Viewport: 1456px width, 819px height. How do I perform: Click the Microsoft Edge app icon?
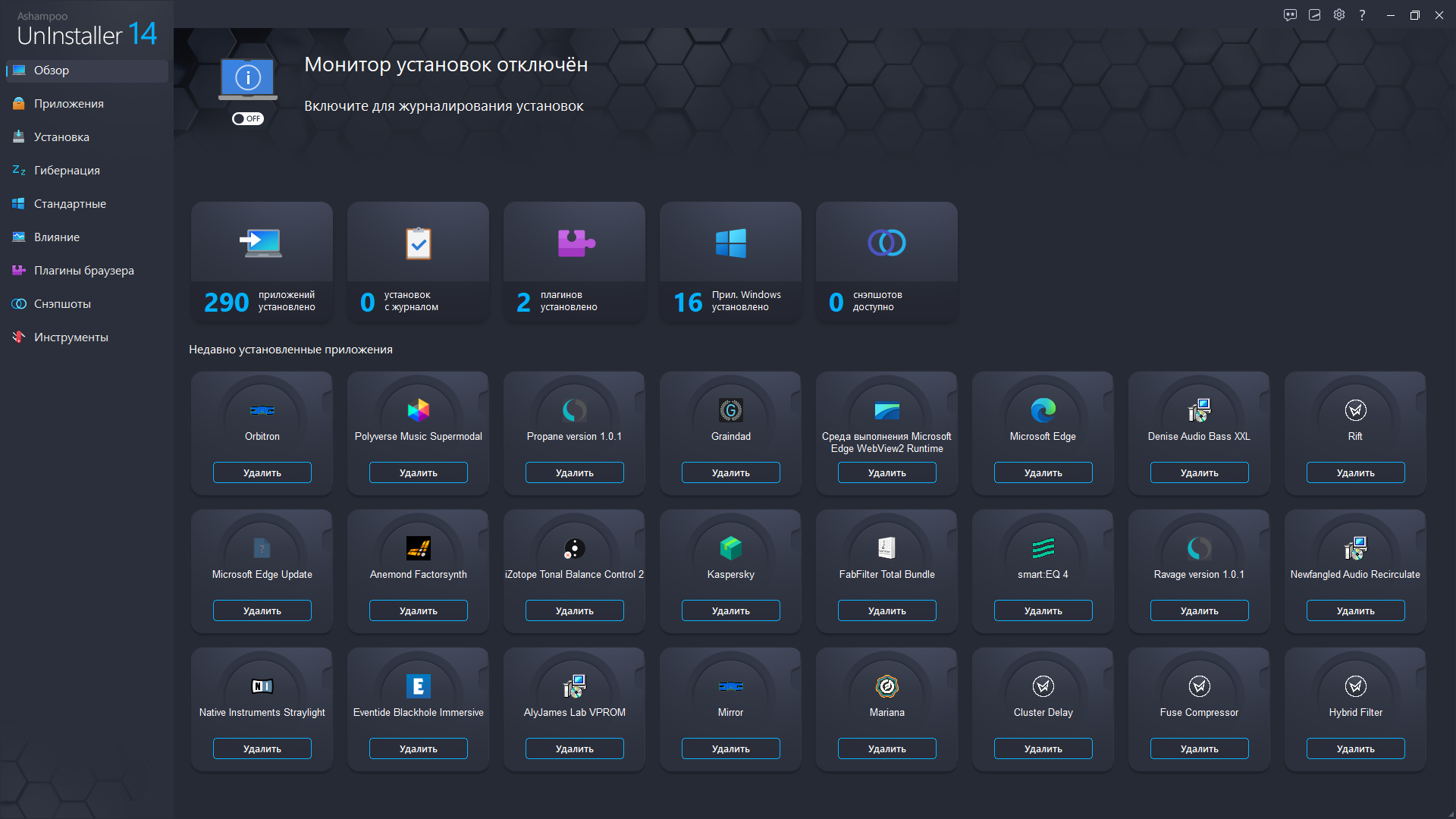point(1043,410)
